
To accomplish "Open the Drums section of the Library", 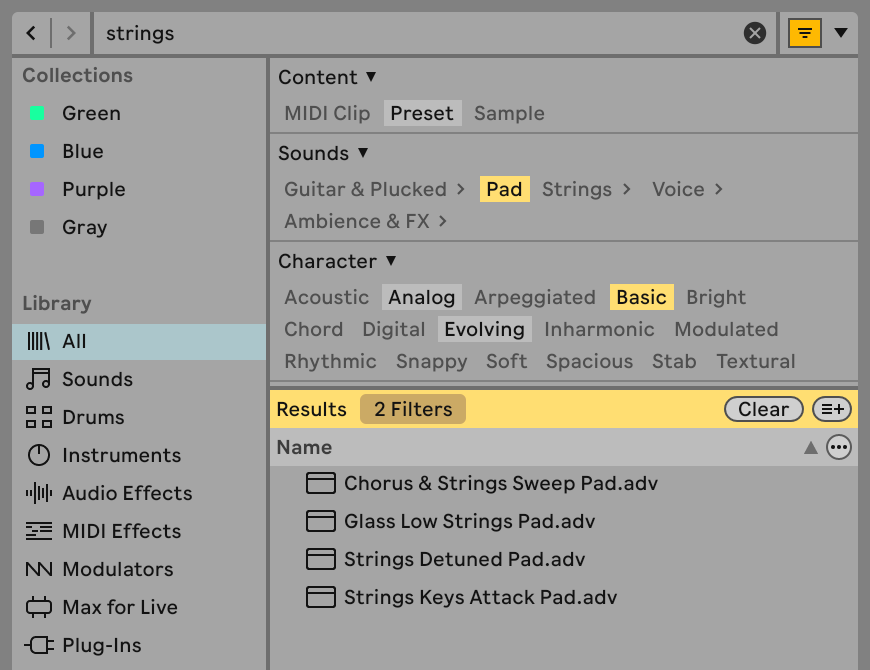I will (x=88, y=417).
